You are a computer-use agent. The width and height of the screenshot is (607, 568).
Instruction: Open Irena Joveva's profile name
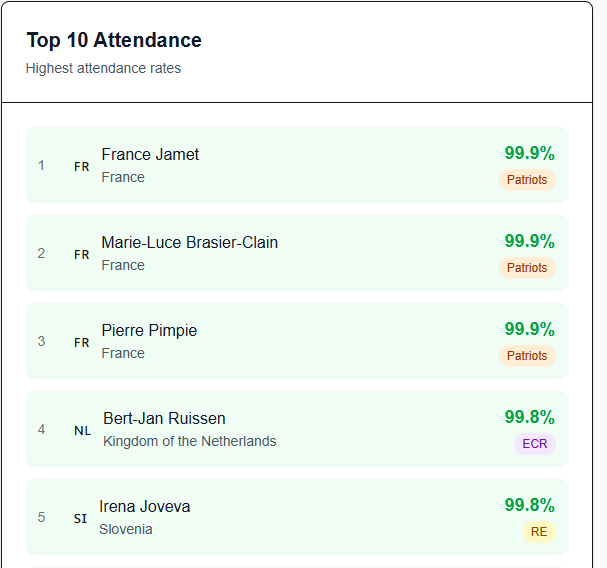[x=144, y=506]
